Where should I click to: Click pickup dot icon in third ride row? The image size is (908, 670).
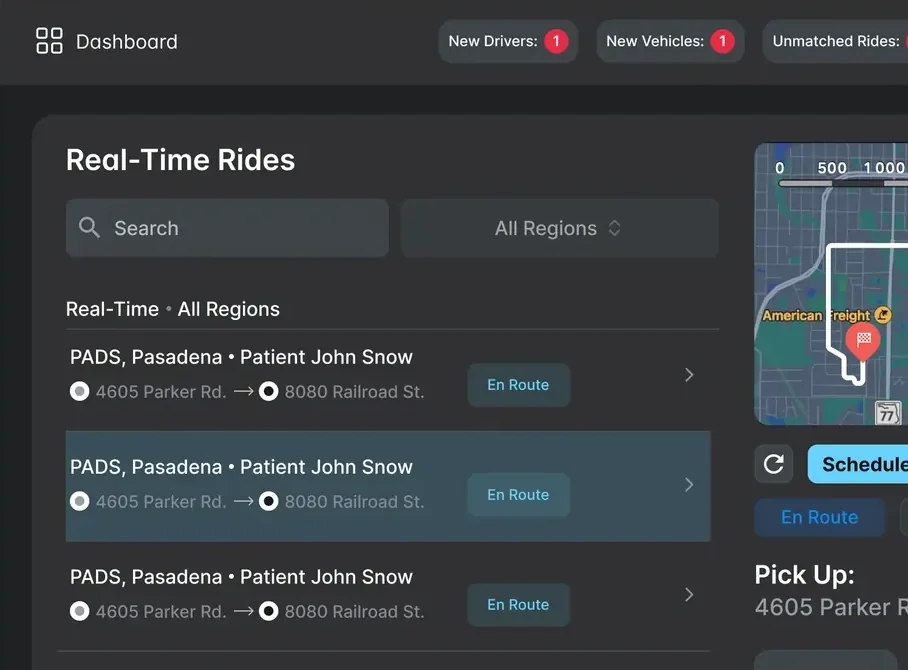79,612
